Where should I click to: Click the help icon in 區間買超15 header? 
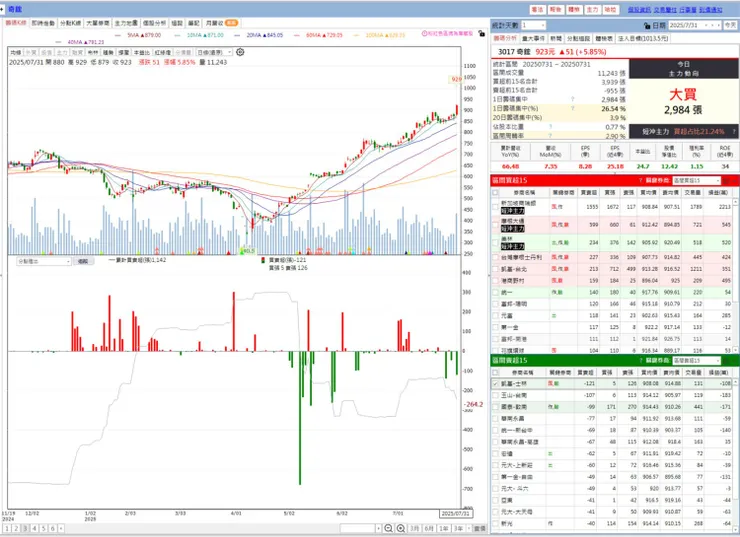(x=640, y=180)
